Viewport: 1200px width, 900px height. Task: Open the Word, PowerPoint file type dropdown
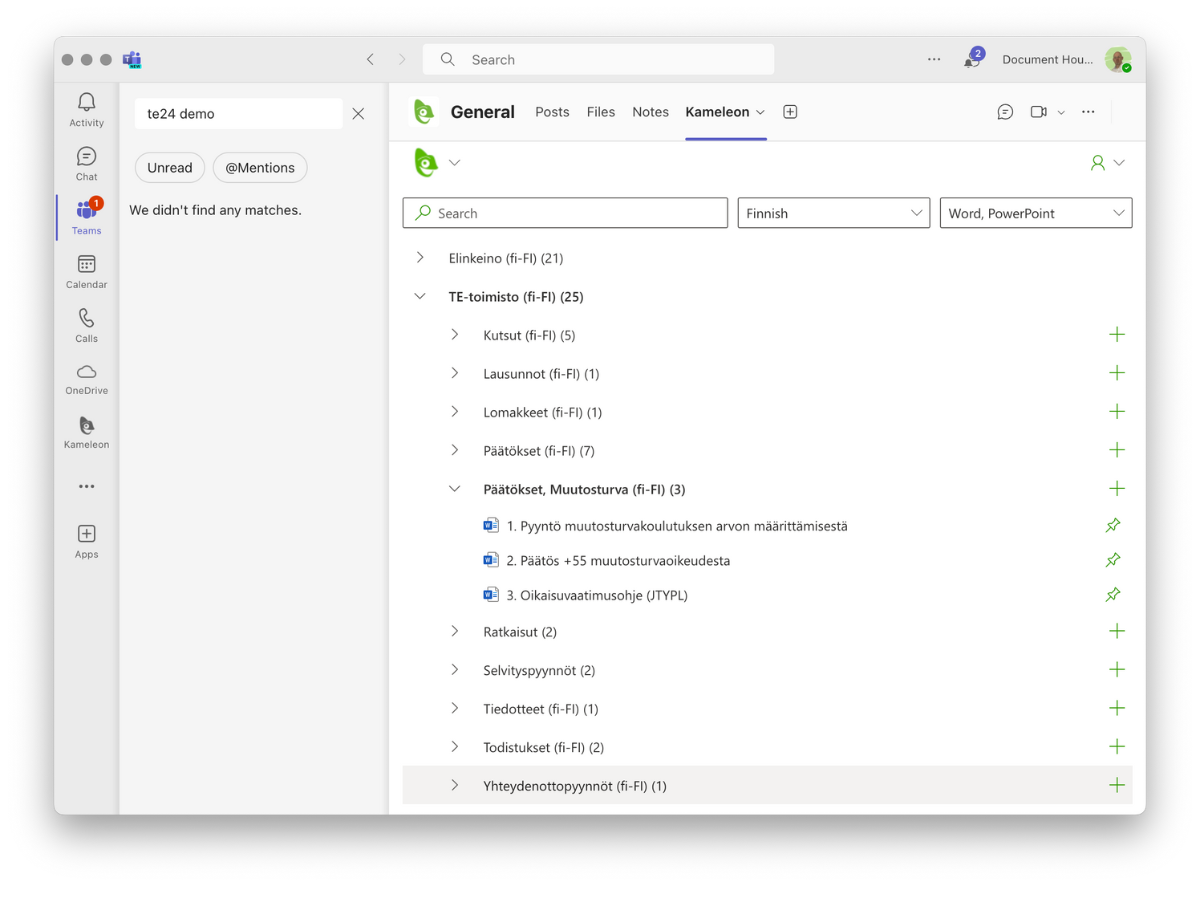click(x=1036, y=213)
